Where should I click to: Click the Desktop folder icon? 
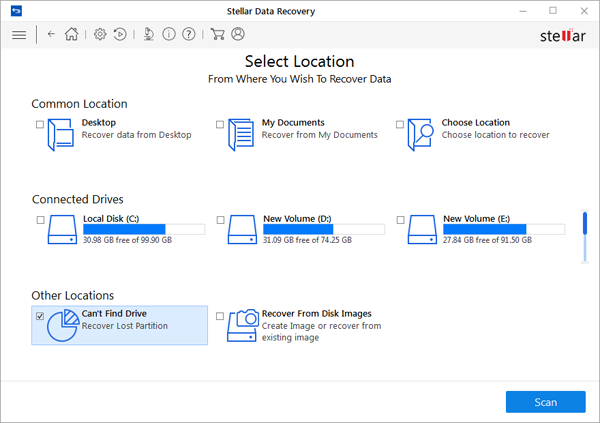pyautogui.click(x=60, y=134)
